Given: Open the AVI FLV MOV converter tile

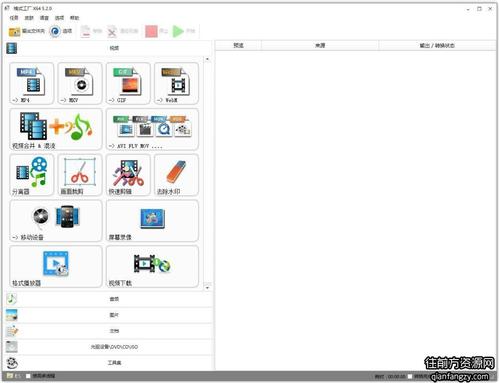Looking at the screenshot, I should pyautogui.click(x=152, y=129).
